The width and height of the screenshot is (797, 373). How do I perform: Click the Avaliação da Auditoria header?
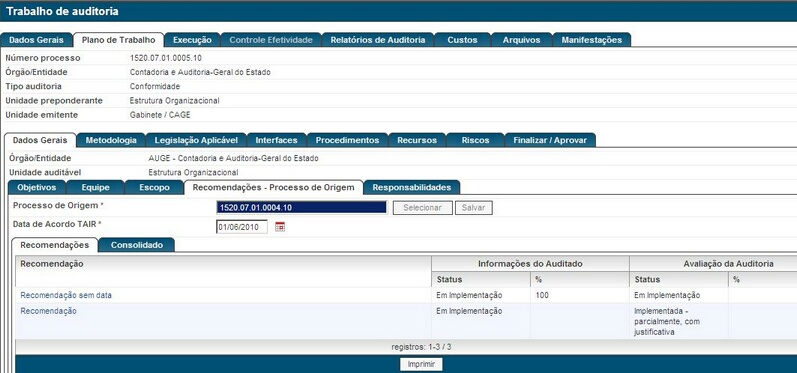tap(728, 264)
